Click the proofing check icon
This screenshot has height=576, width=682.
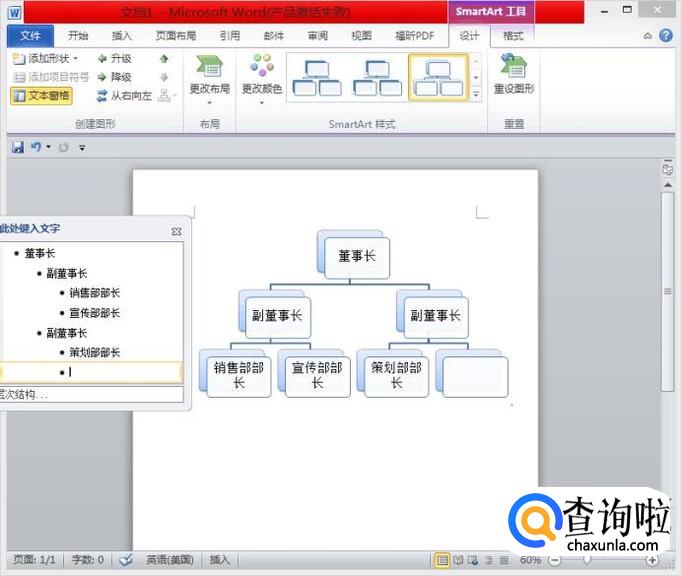tap(126, 559)
